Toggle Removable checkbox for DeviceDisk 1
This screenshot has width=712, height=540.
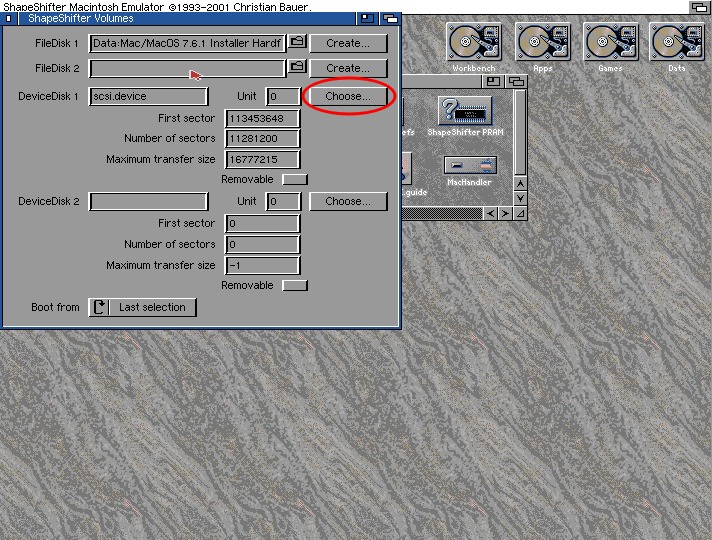[x=295, y=179]
